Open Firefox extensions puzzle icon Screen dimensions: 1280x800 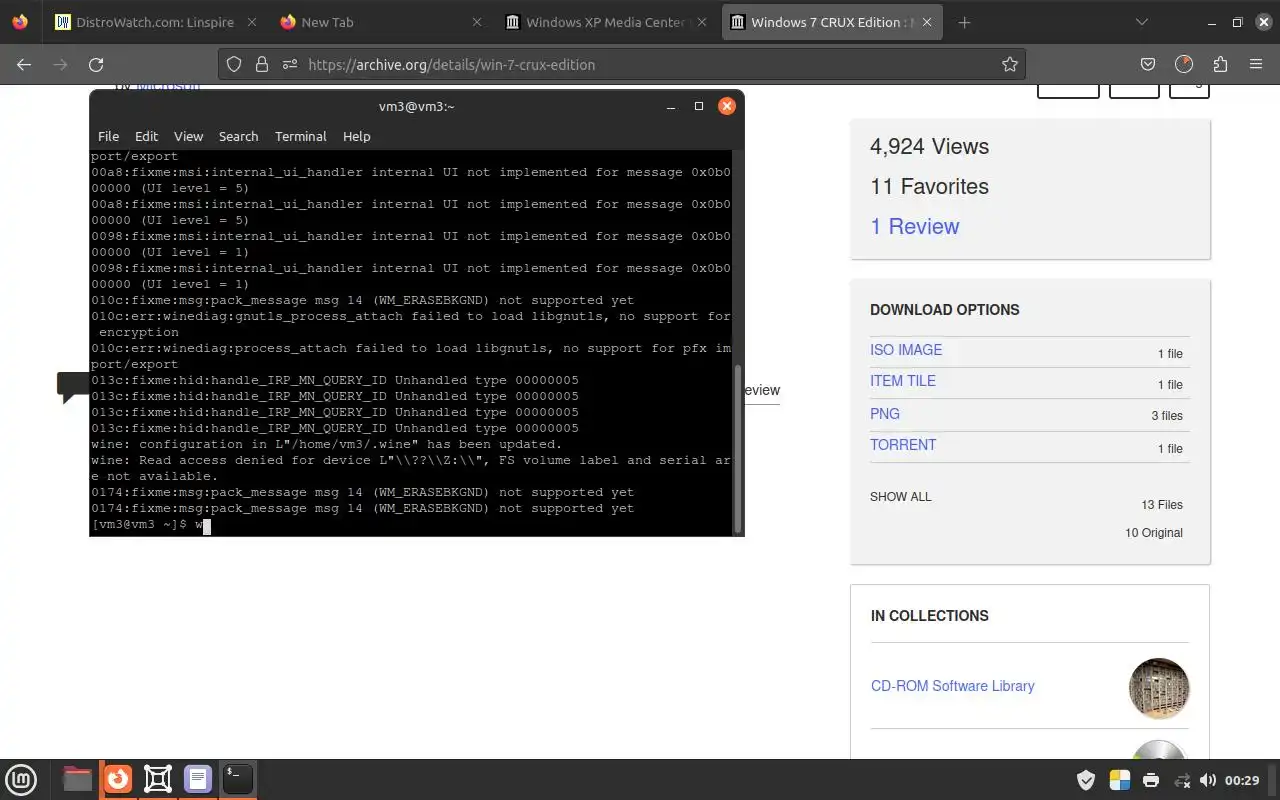point(1220,64)
